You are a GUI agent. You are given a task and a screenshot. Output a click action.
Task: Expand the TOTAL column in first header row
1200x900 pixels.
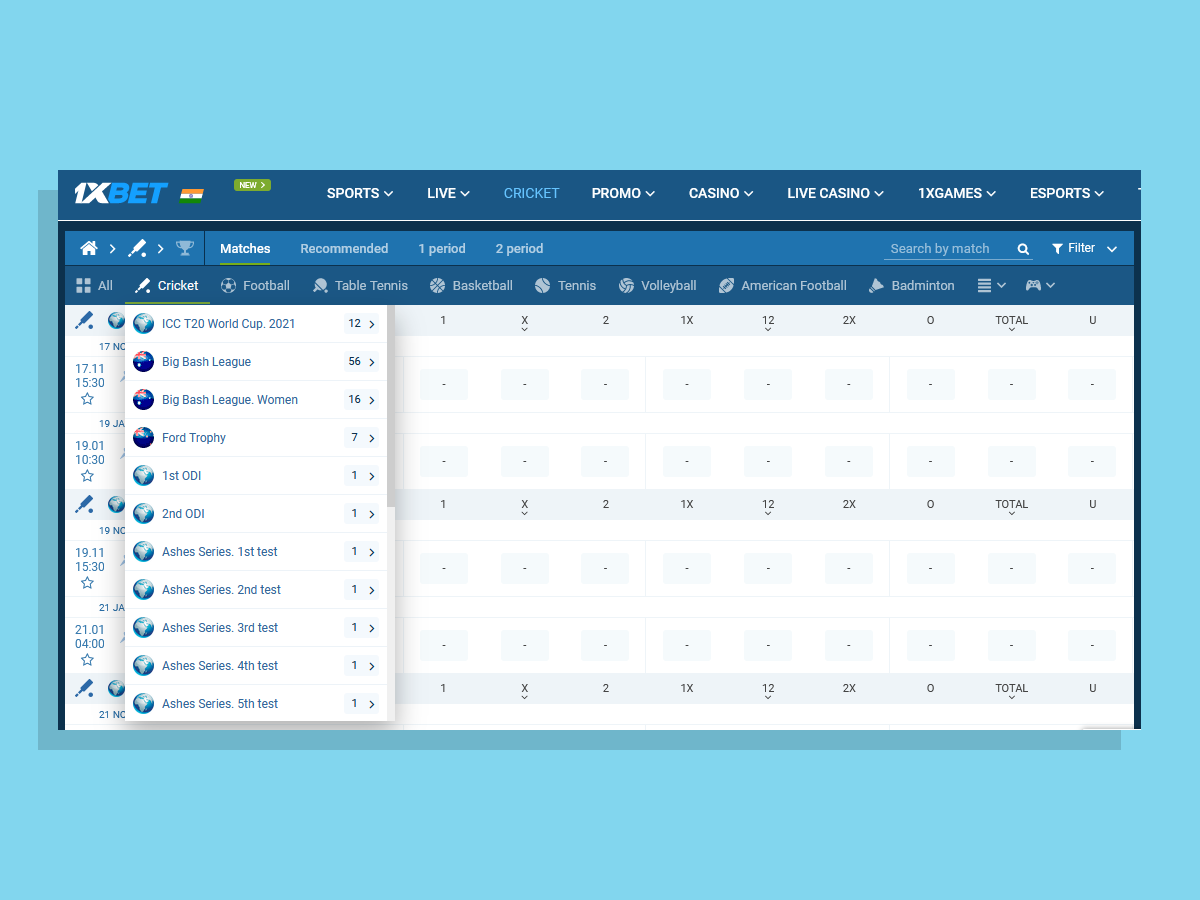tap(1011, 323)
